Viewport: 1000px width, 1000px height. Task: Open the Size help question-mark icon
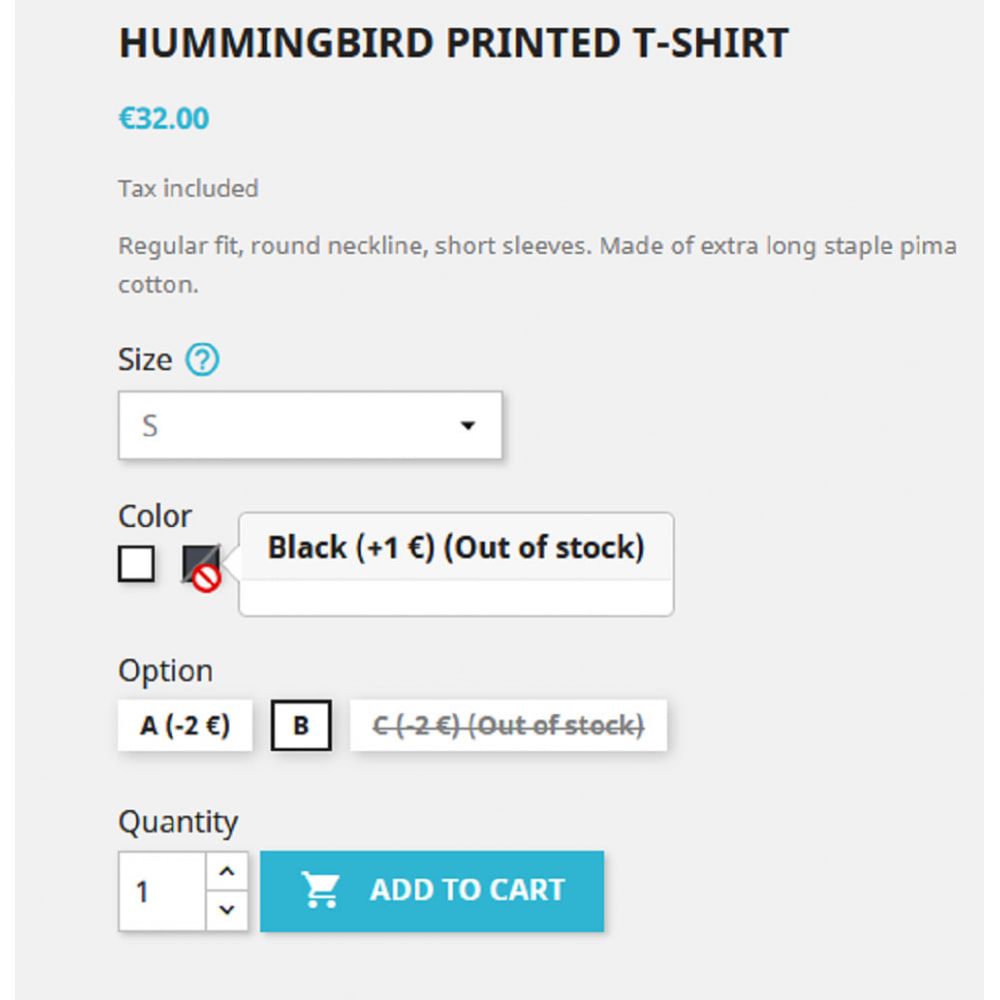pyautogui.click(x=202, y=359)
